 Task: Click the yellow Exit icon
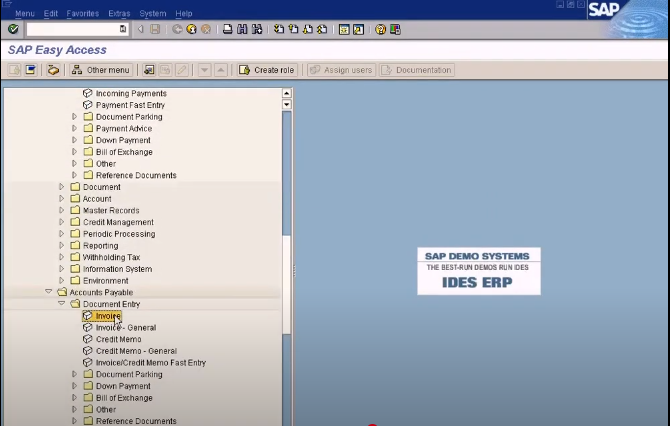[x=191, y=29]
